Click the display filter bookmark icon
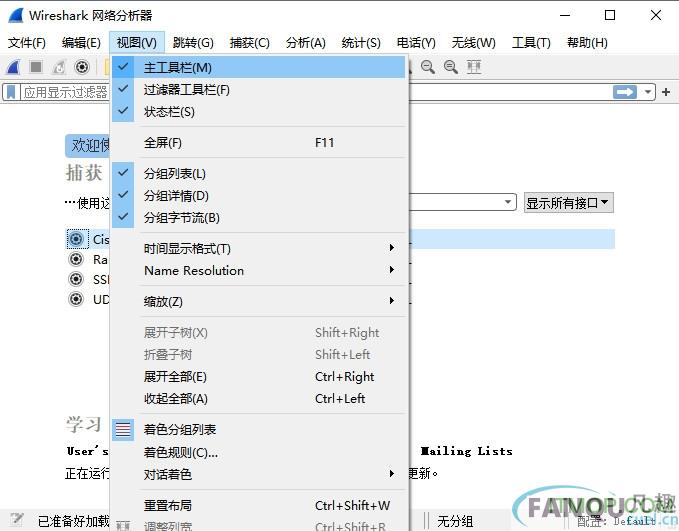The width and height of the screenshot is (679, 531). [x=11, y=92]
